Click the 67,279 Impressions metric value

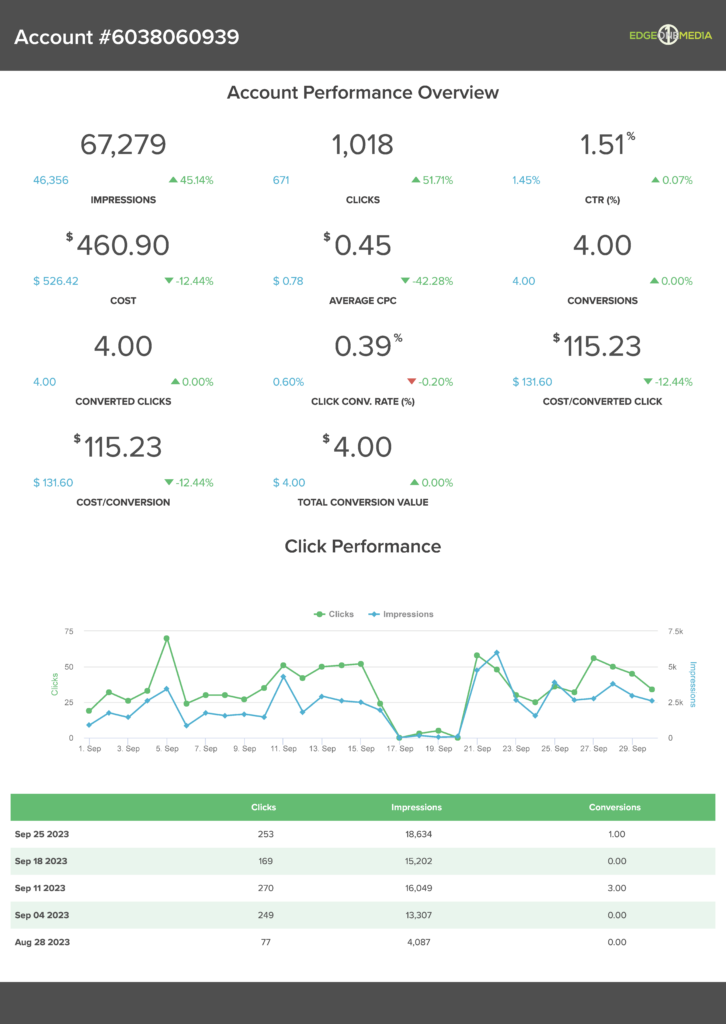[x=123, y=145]
